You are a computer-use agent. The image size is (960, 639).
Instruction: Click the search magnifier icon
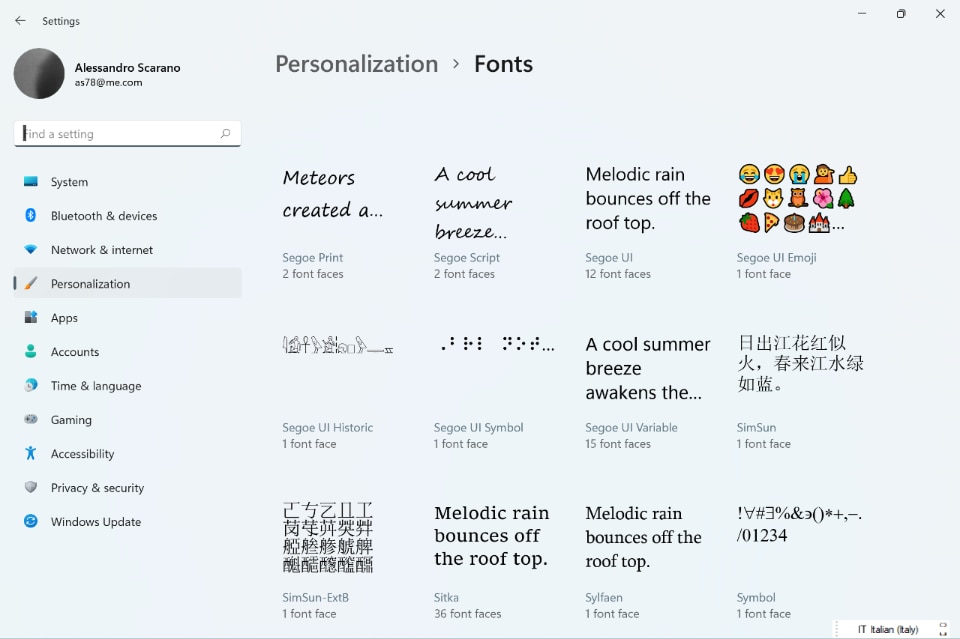pyautogui.click(x=225, y=134)
